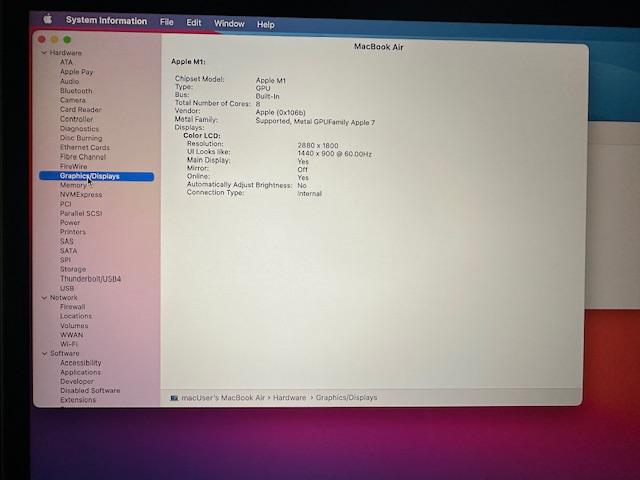Minimize window with the yellow button
Screen dimensions: 640x480
click(54, 39)
